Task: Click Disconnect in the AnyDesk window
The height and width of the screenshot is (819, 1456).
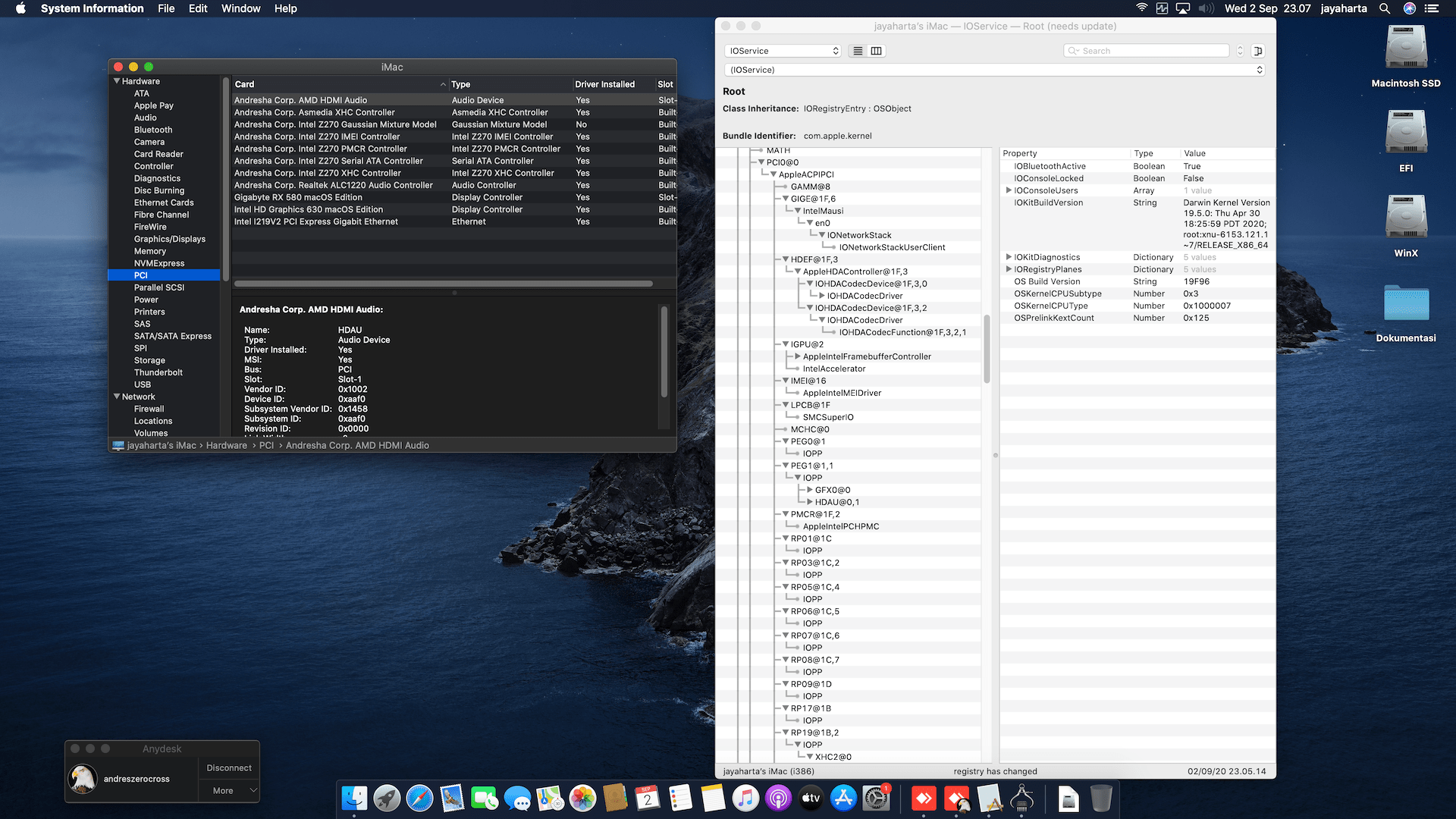Action: [x=229, y=767]
